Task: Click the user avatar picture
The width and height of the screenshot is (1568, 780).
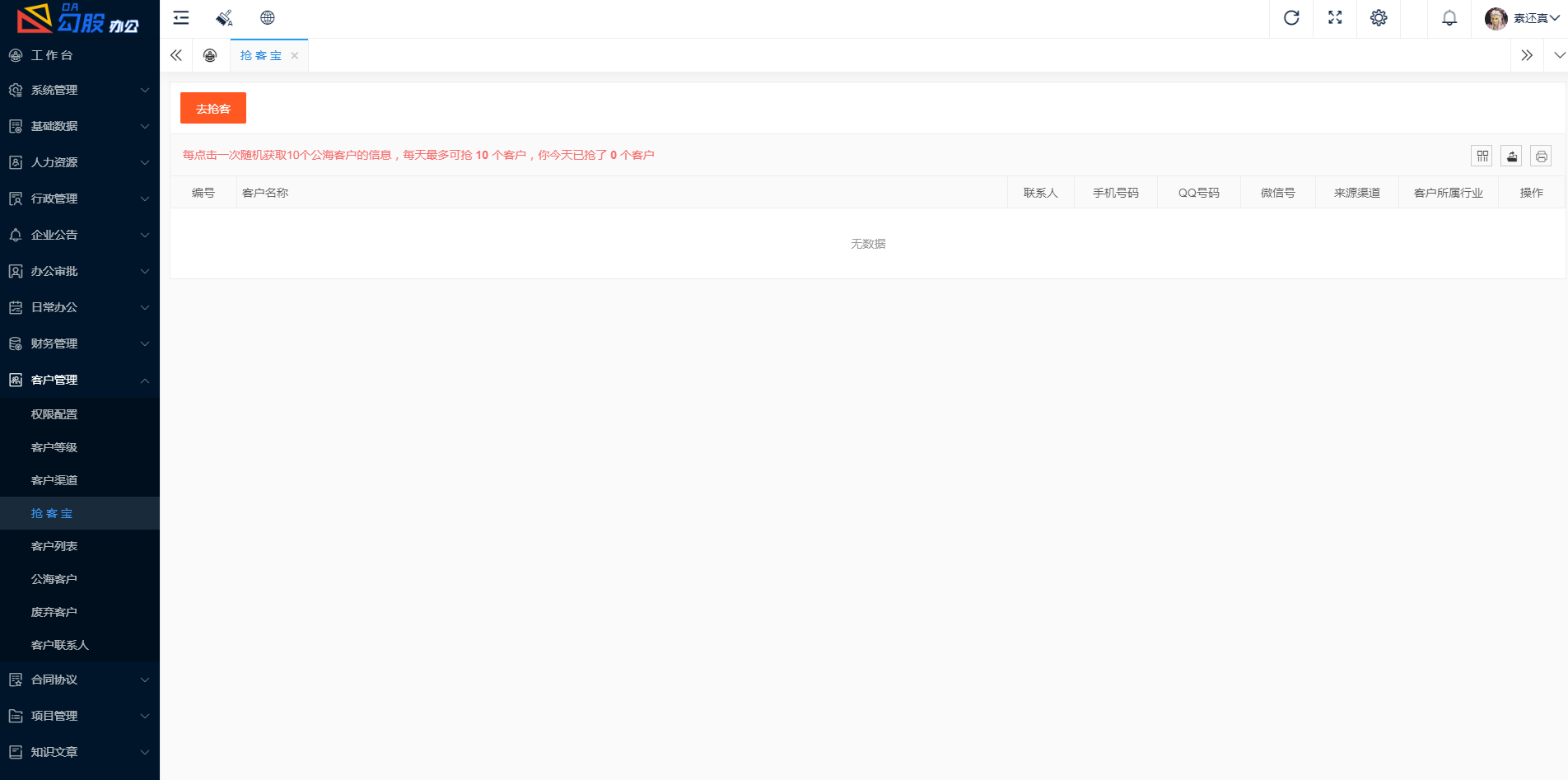Action: [1496, 18]
